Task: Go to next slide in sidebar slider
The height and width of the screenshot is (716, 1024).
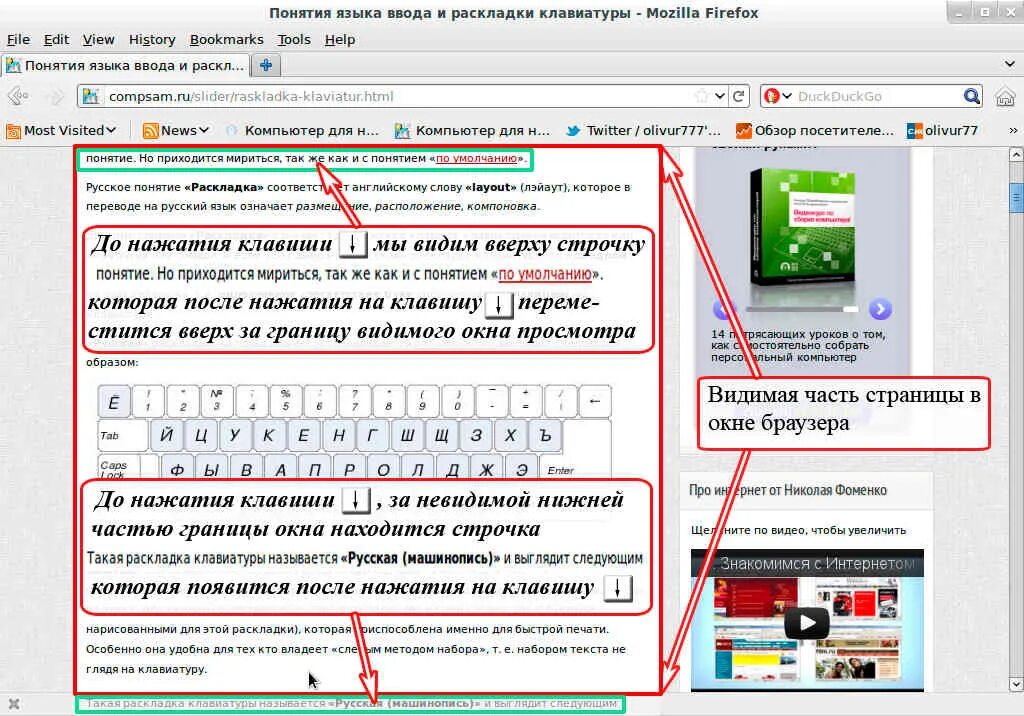Action: click(x=880, y=308)
